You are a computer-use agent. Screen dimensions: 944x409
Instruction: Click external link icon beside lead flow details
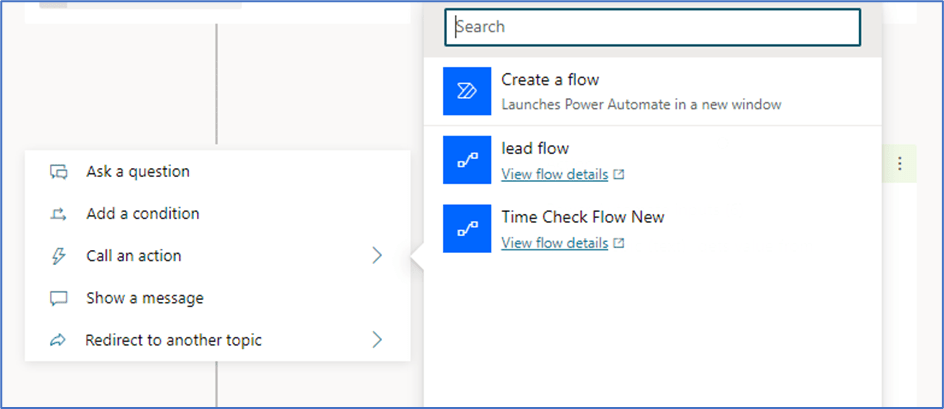click(619, 174)
